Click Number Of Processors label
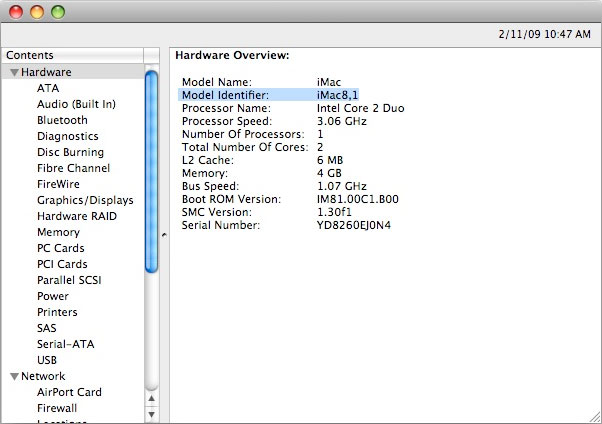 [x=243, y=134]
